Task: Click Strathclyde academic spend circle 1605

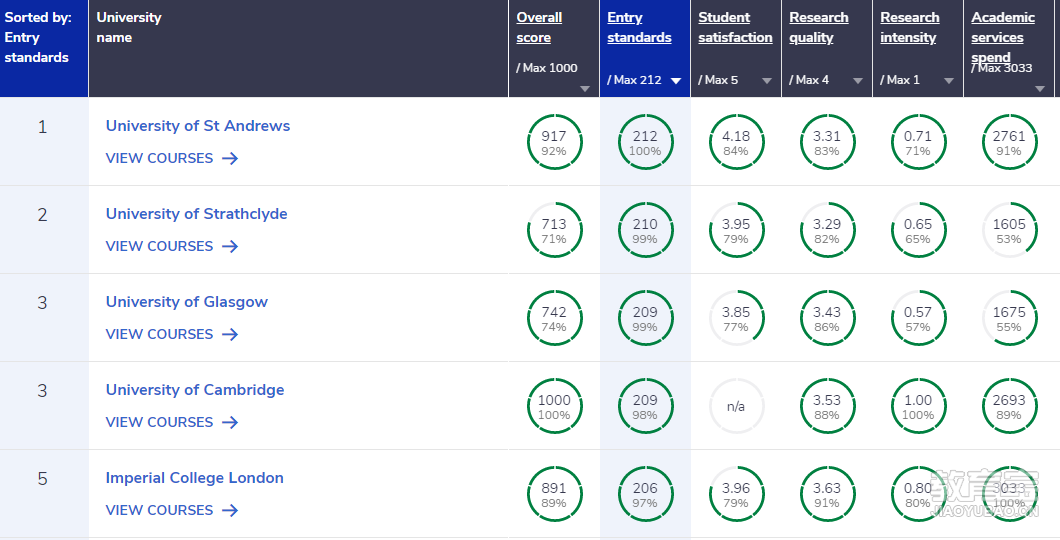Action: tap(1009, 230)
